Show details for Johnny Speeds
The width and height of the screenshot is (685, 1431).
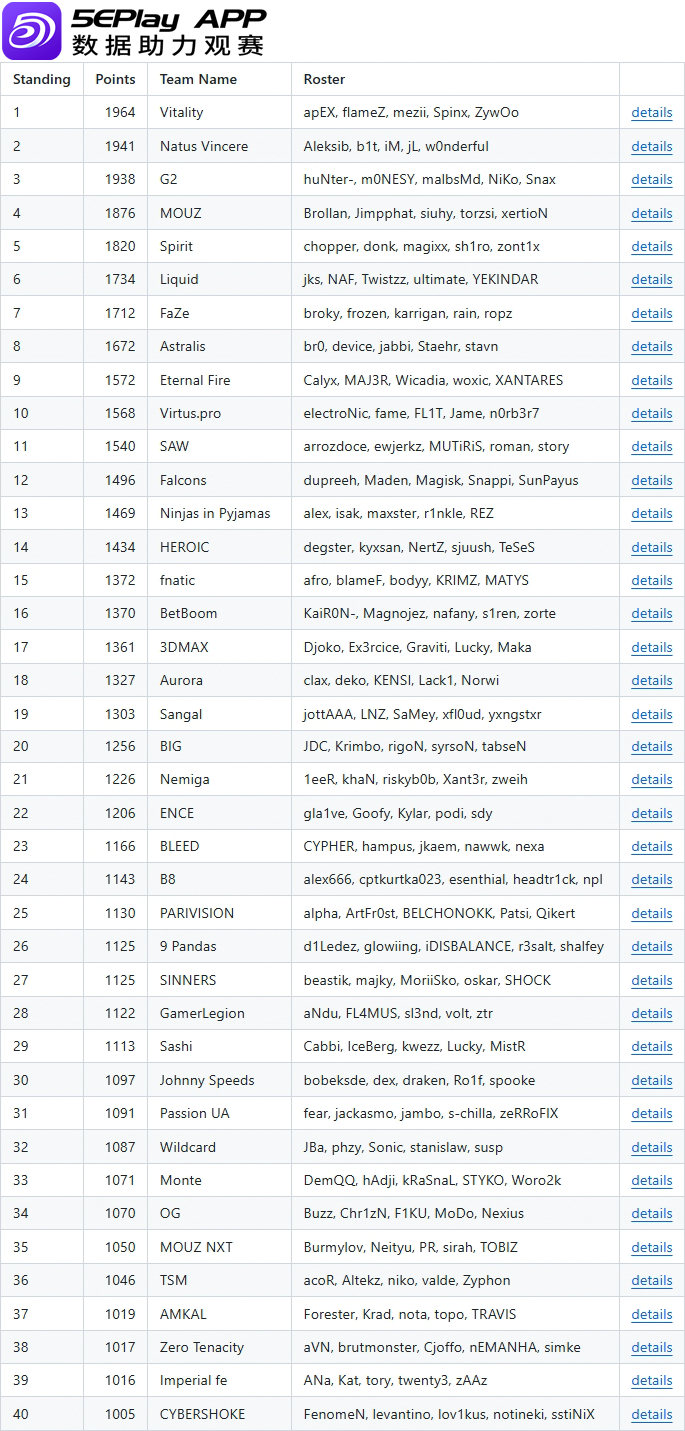click(x=652, y=1080)
